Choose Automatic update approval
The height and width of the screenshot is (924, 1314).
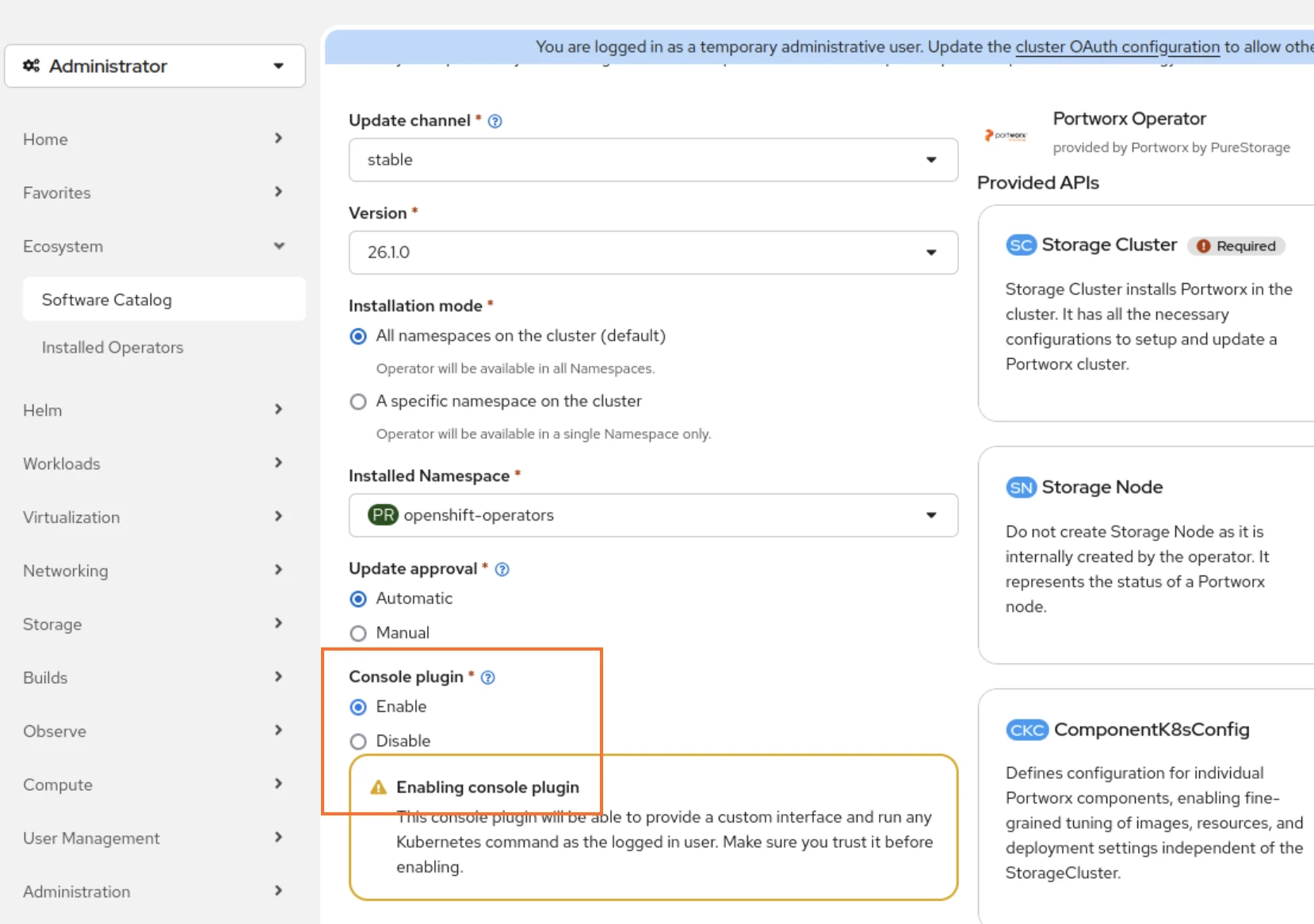(x=358, y=599)
